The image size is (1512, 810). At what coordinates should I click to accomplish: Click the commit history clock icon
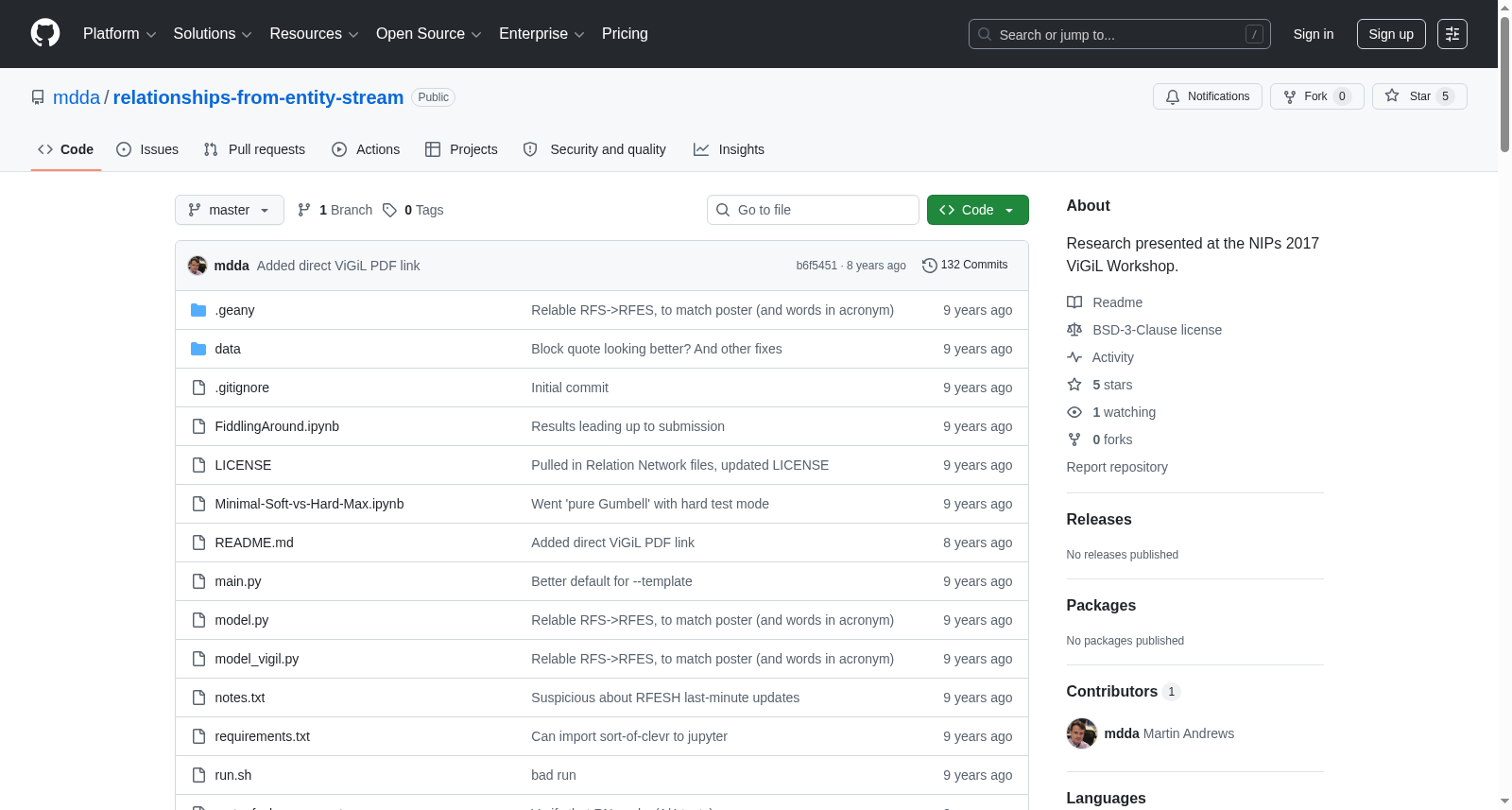click(930, 266)
